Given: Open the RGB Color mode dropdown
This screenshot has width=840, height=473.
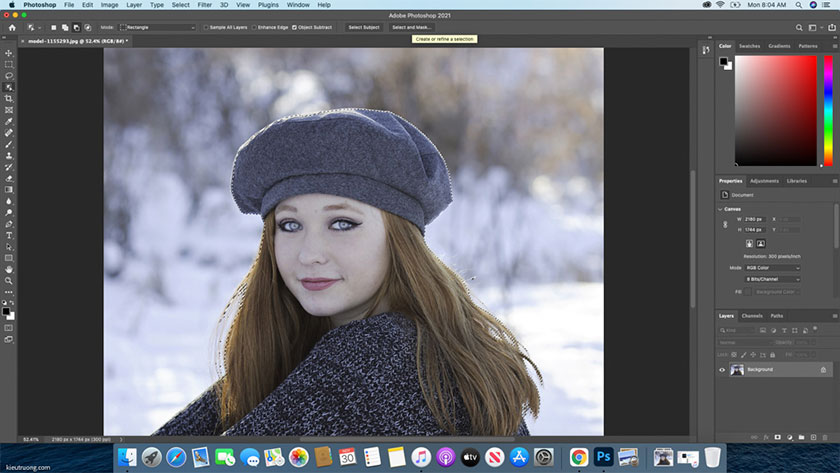Looking at the screenshot, I should [772, 268].
